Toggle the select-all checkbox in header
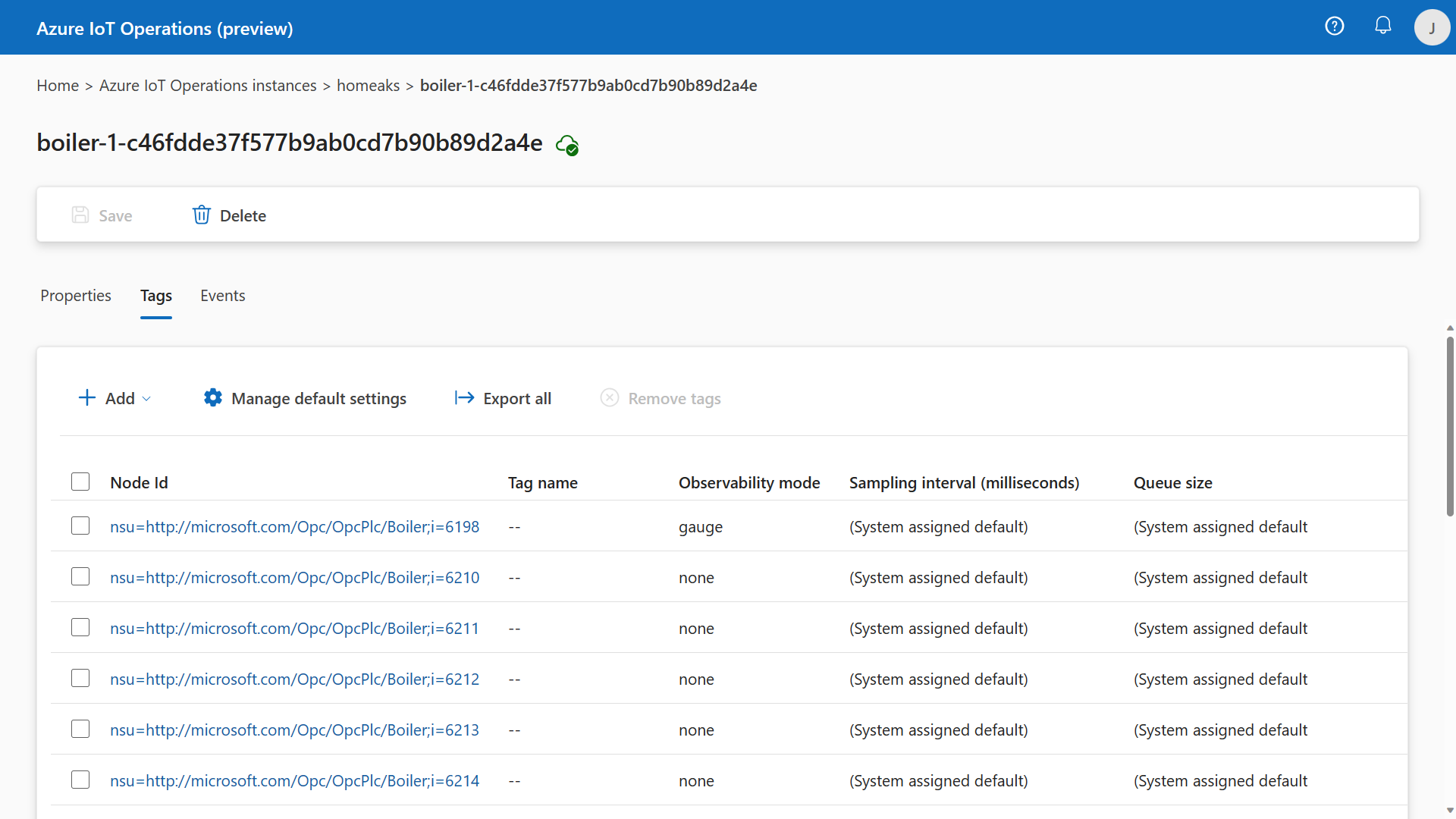 (x=80, y=482)
